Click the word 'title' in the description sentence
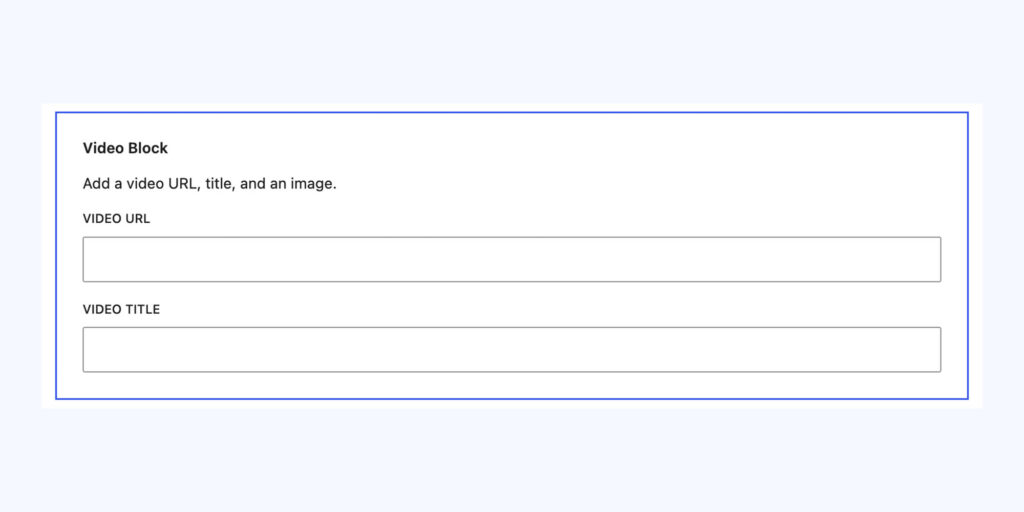This screenshot has height=512, width=1024. pos(219,184)
